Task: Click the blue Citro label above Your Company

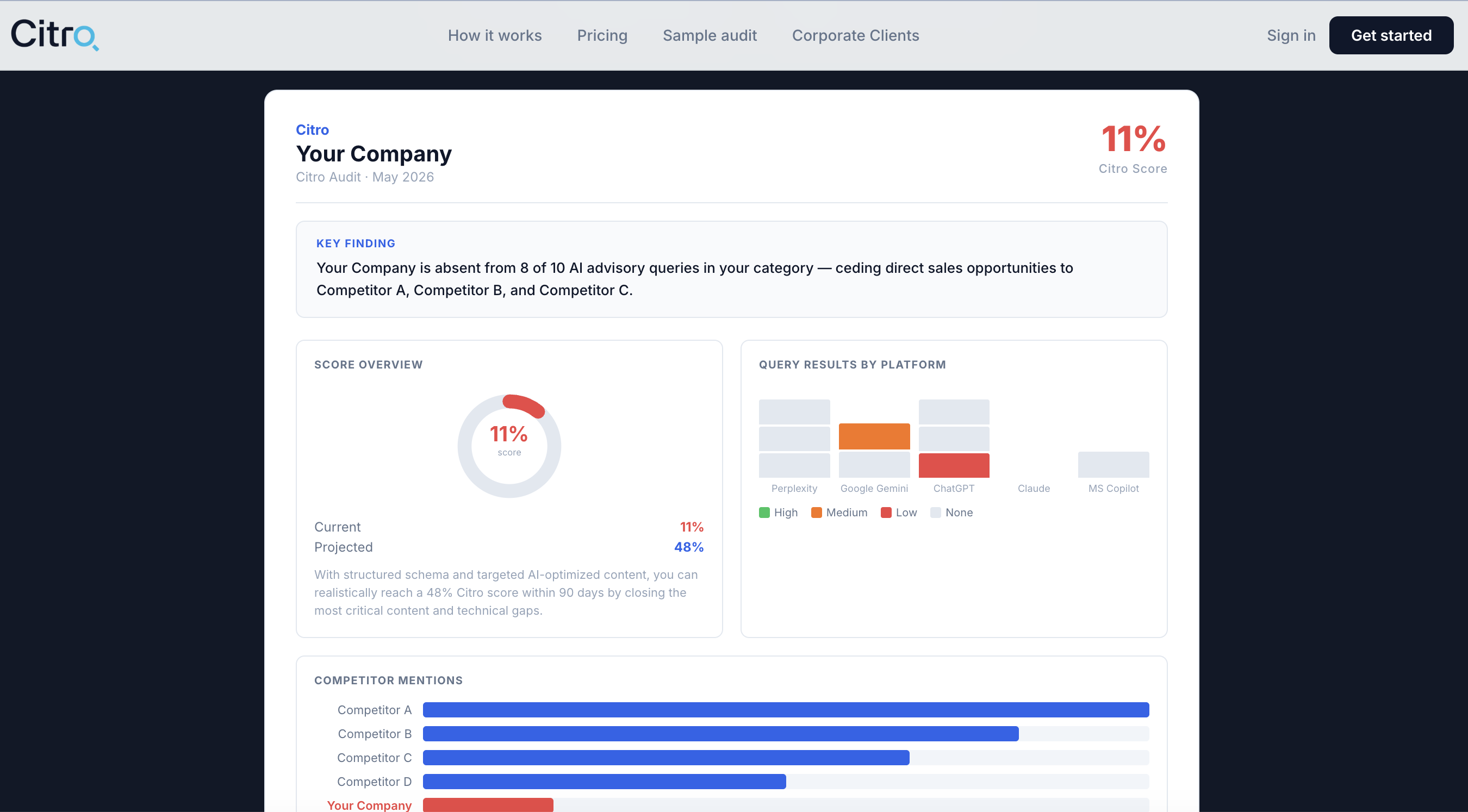Action: pyautogui.click(x=312, y=130)
